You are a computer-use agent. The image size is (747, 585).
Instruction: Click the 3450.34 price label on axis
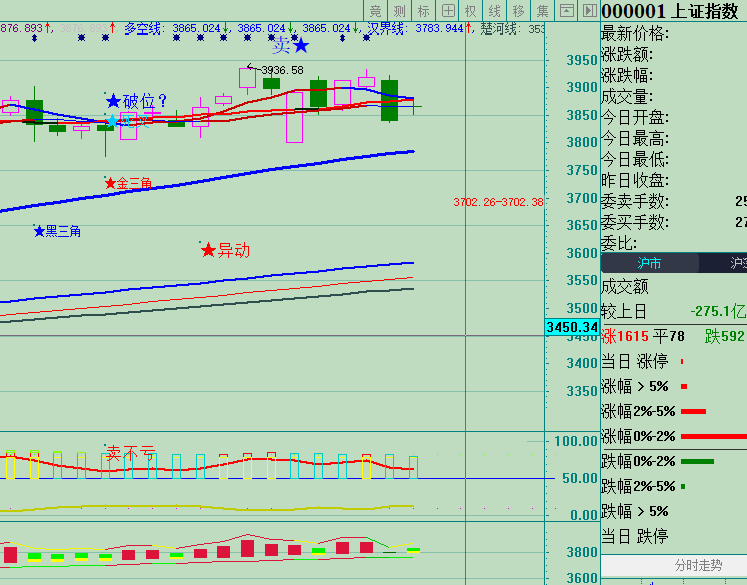[x=572, y=327]
